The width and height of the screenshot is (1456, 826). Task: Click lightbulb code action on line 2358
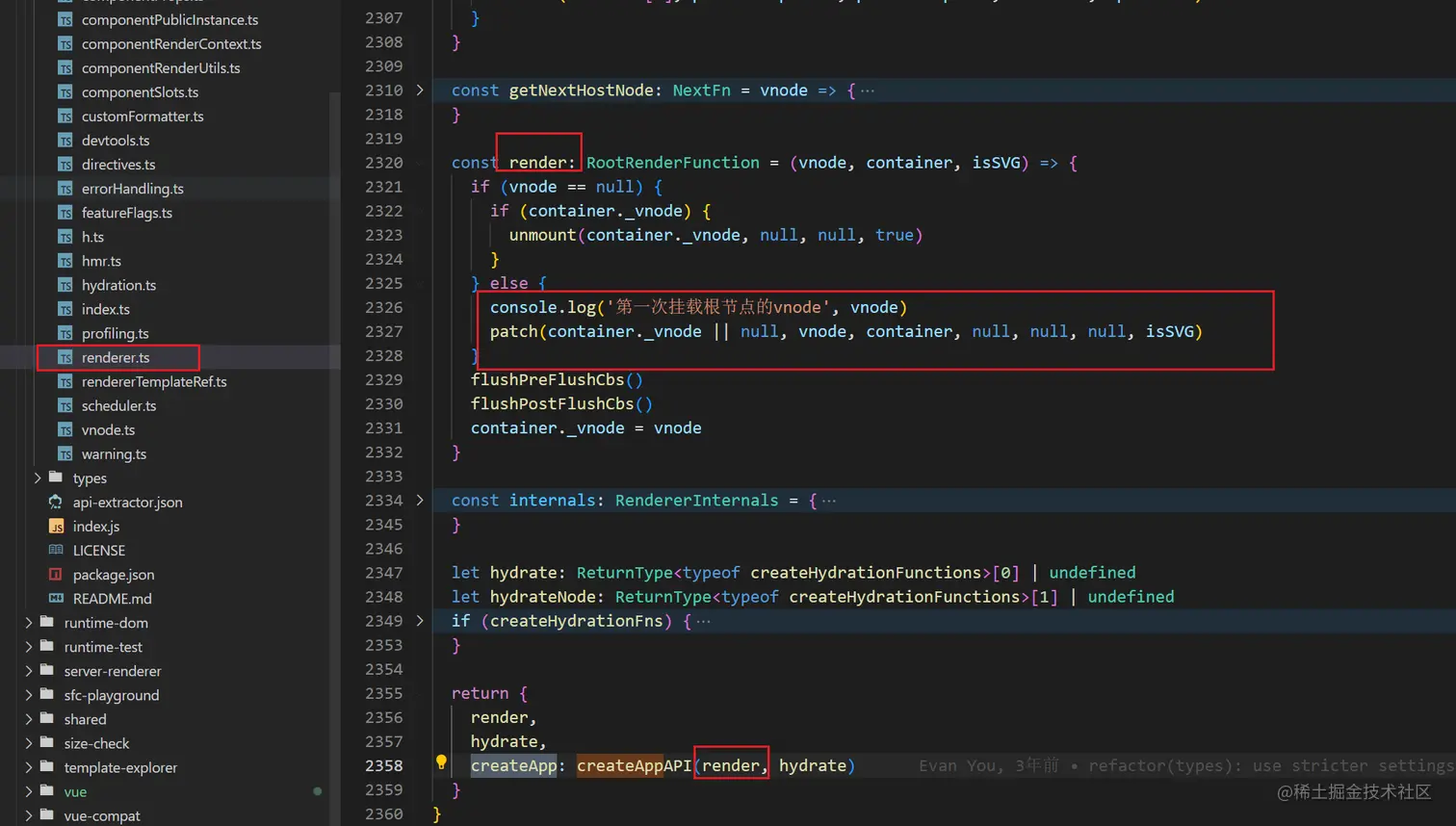pyautogui.click(x=441, y=762)
